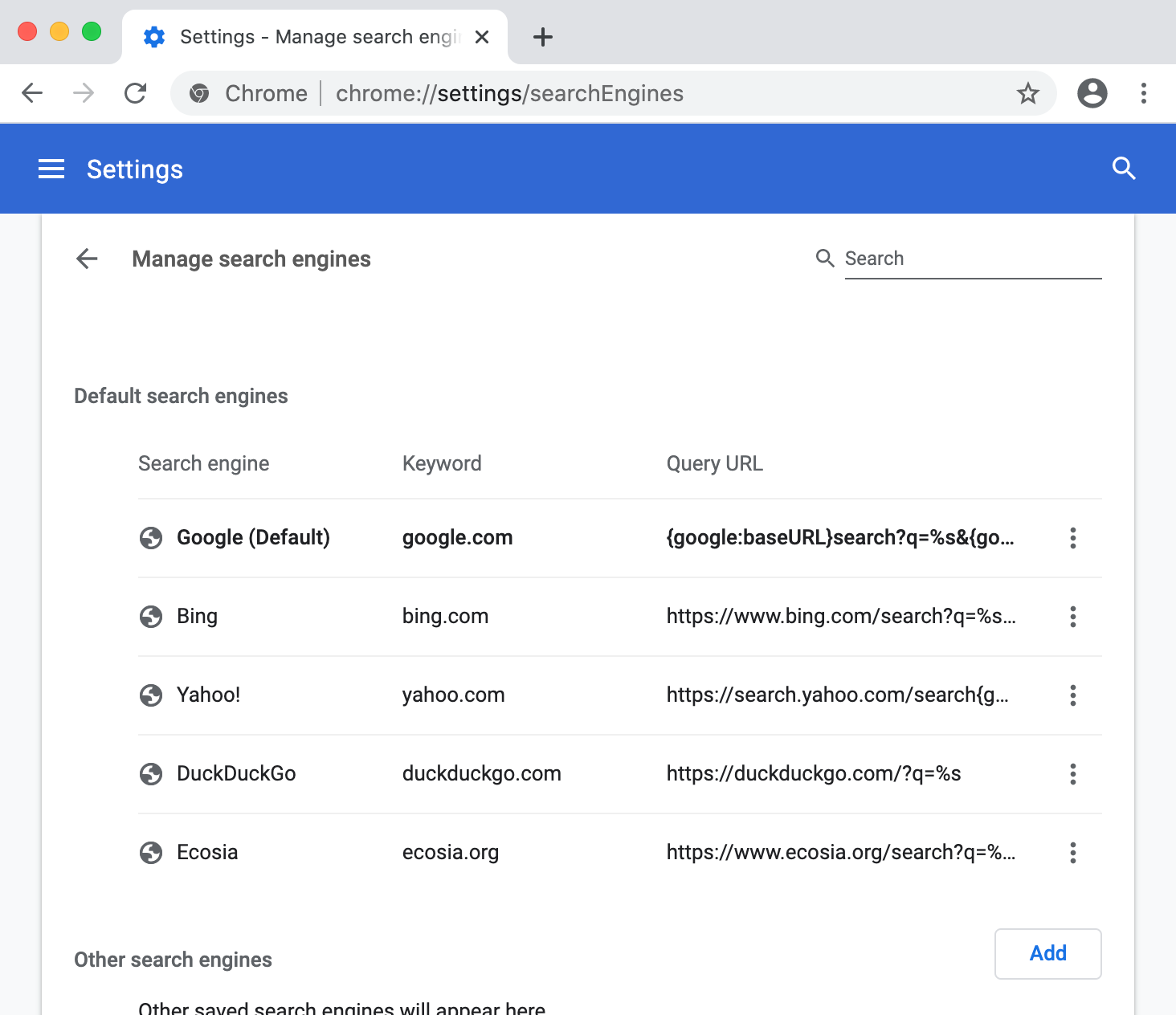Viewport: 1176px width, 1015px height.
Task: Bookmark this page with the star icon
Action: tap(1028, 93)
